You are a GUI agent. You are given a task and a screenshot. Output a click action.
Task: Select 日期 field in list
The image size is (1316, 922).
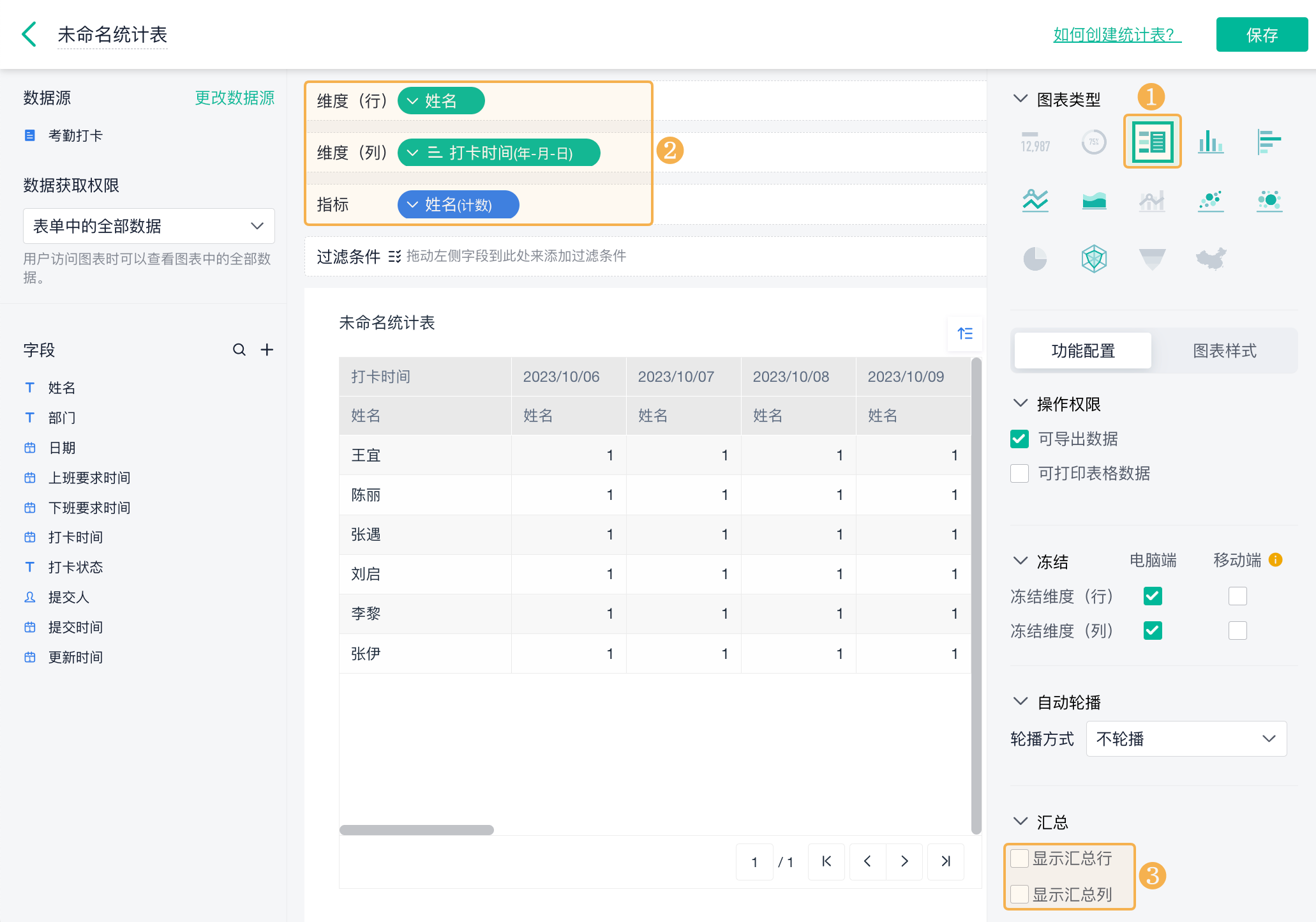pyautogui.click(x=62, y=448)
